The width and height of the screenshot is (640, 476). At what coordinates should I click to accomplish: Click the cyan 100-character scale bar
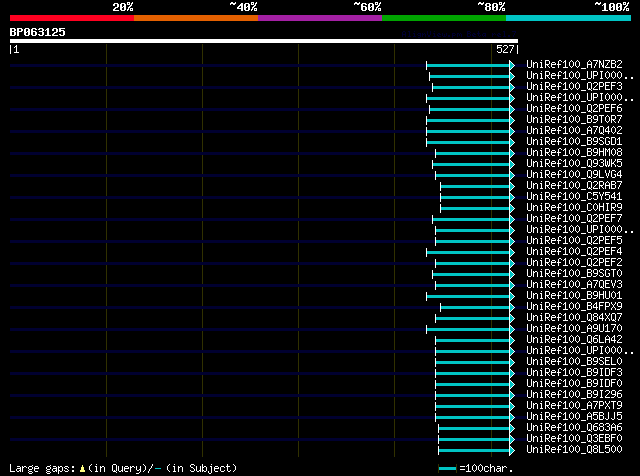[447, 468]
